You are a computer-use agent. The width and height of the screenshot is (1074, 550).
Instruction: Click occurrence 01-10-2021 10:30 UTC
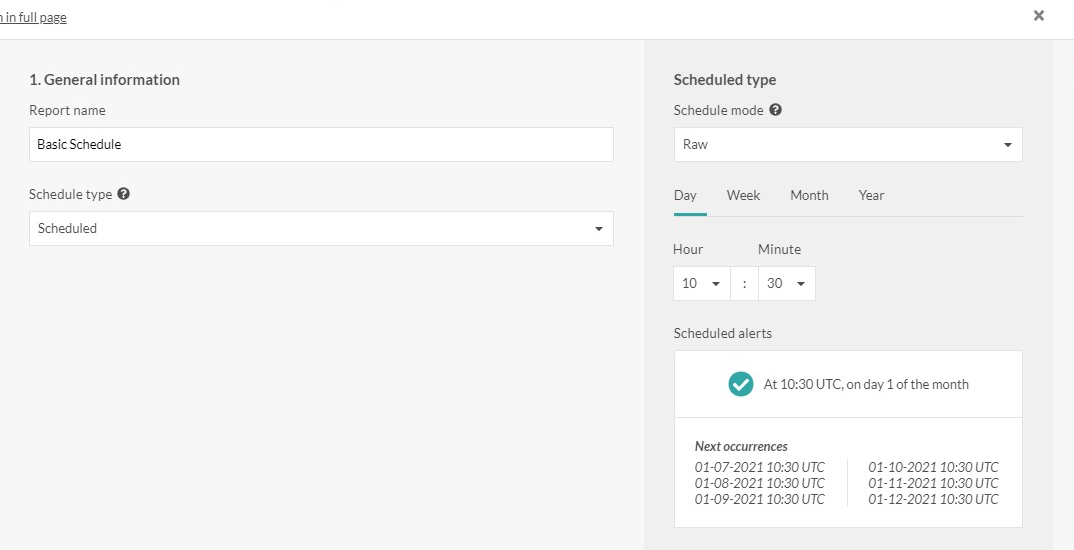(x=934, y=467)
